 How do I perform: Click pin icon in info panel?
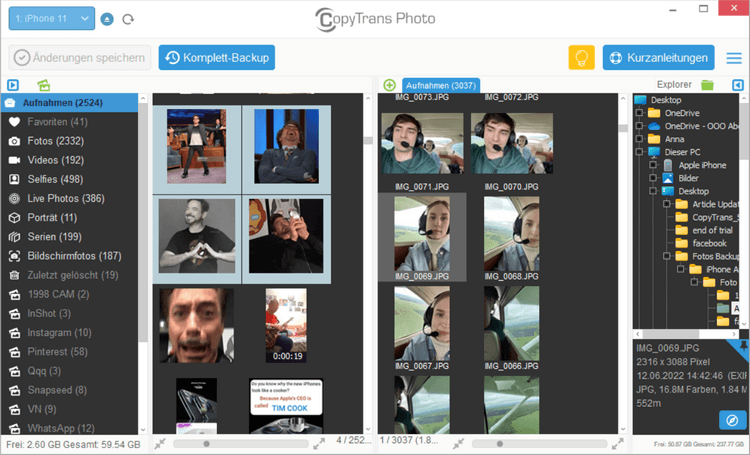coord(743,345)
